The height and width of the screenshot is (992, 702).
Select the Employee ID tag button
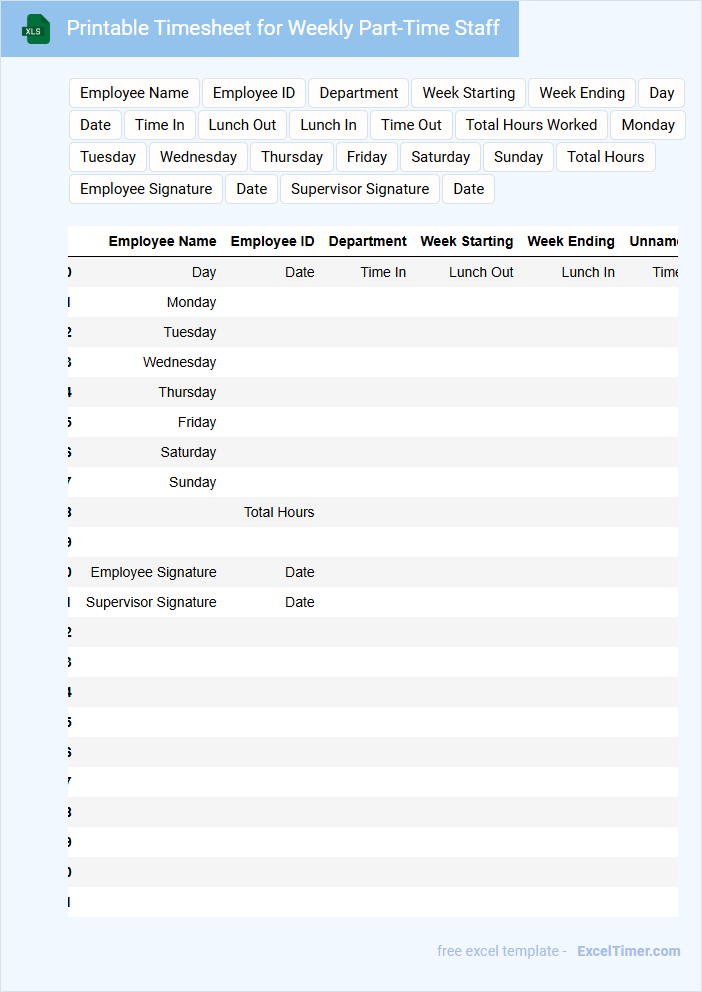pyautogui.click(x=254, y=93)
